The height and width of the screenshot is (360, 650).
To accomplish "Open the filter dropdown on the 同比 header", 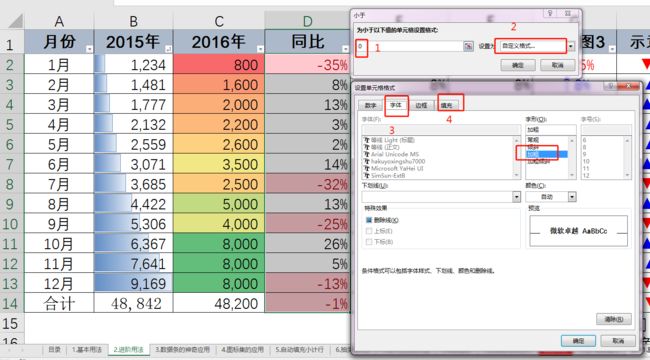I will click(345, 49).
